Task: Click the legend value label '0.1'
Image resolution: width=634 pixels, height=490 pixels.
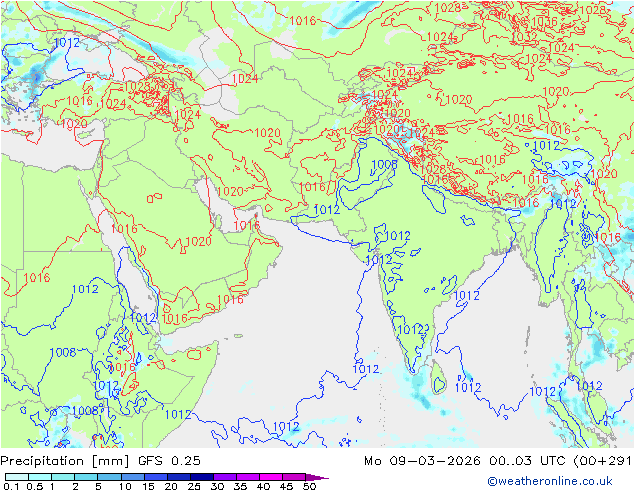Action: click(11, 486)
